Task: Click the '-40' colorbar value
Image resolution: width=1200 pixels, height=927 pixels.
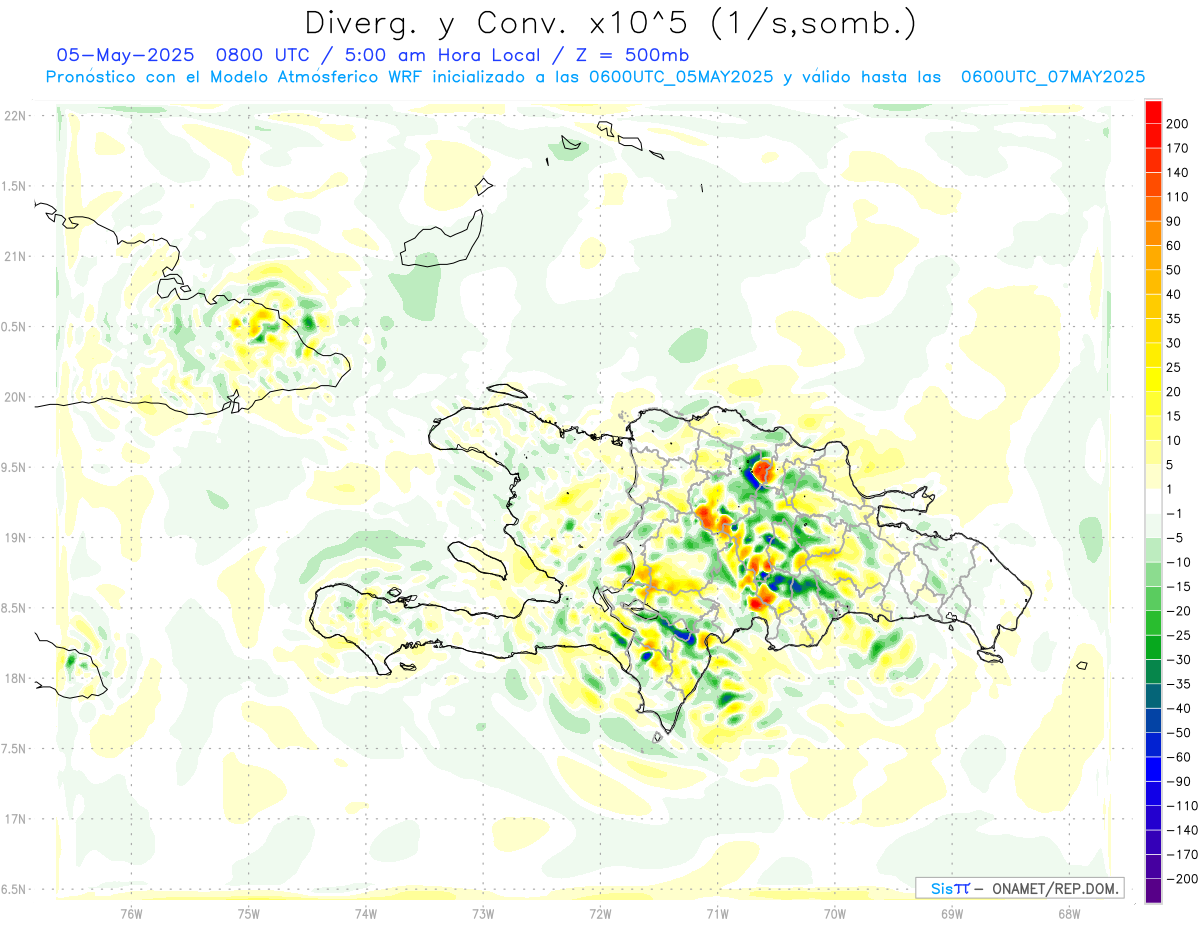Action: click(1177, 708)
